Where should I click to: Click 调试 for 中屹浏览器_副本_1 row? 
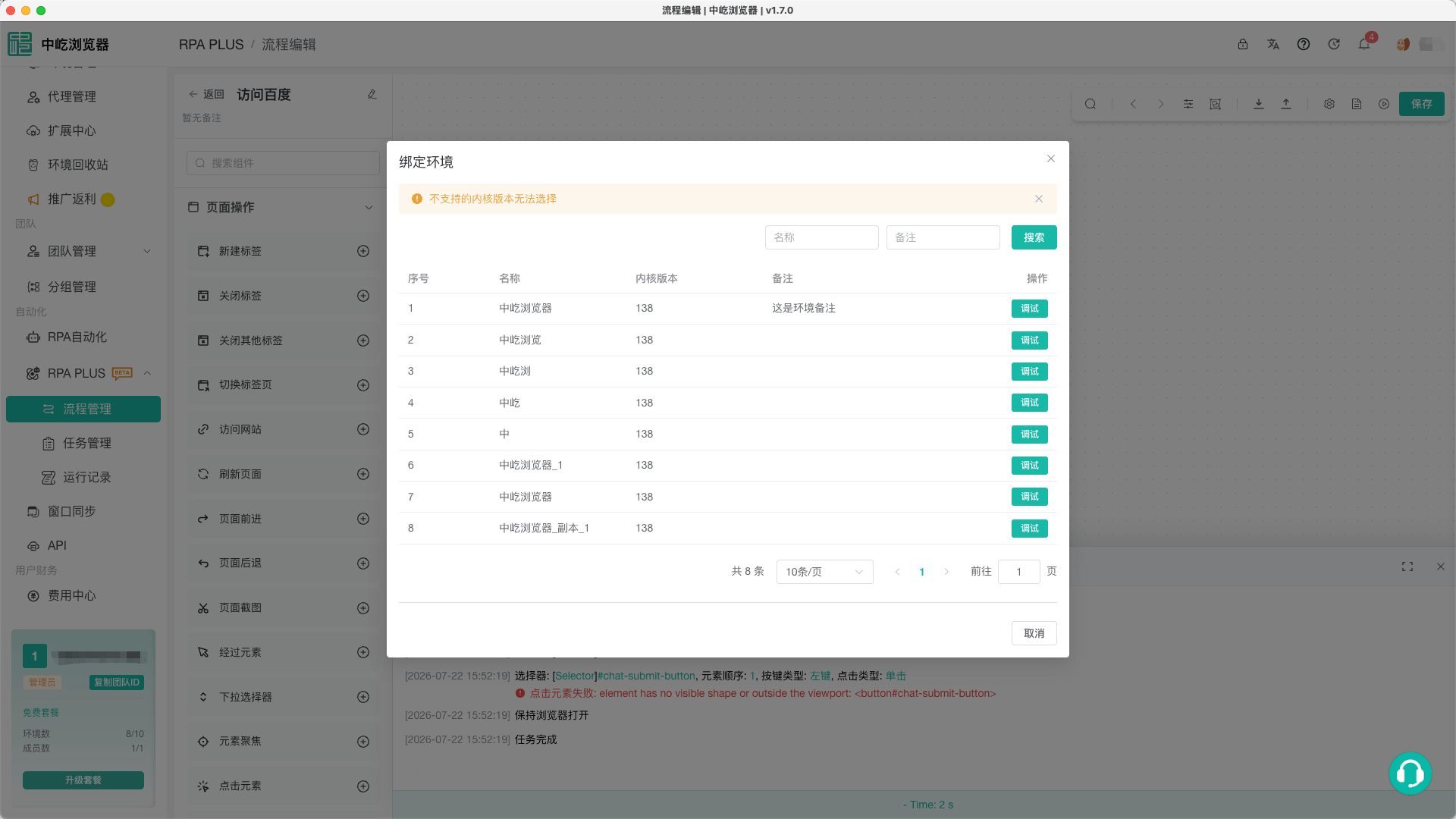click(1029, 529)
